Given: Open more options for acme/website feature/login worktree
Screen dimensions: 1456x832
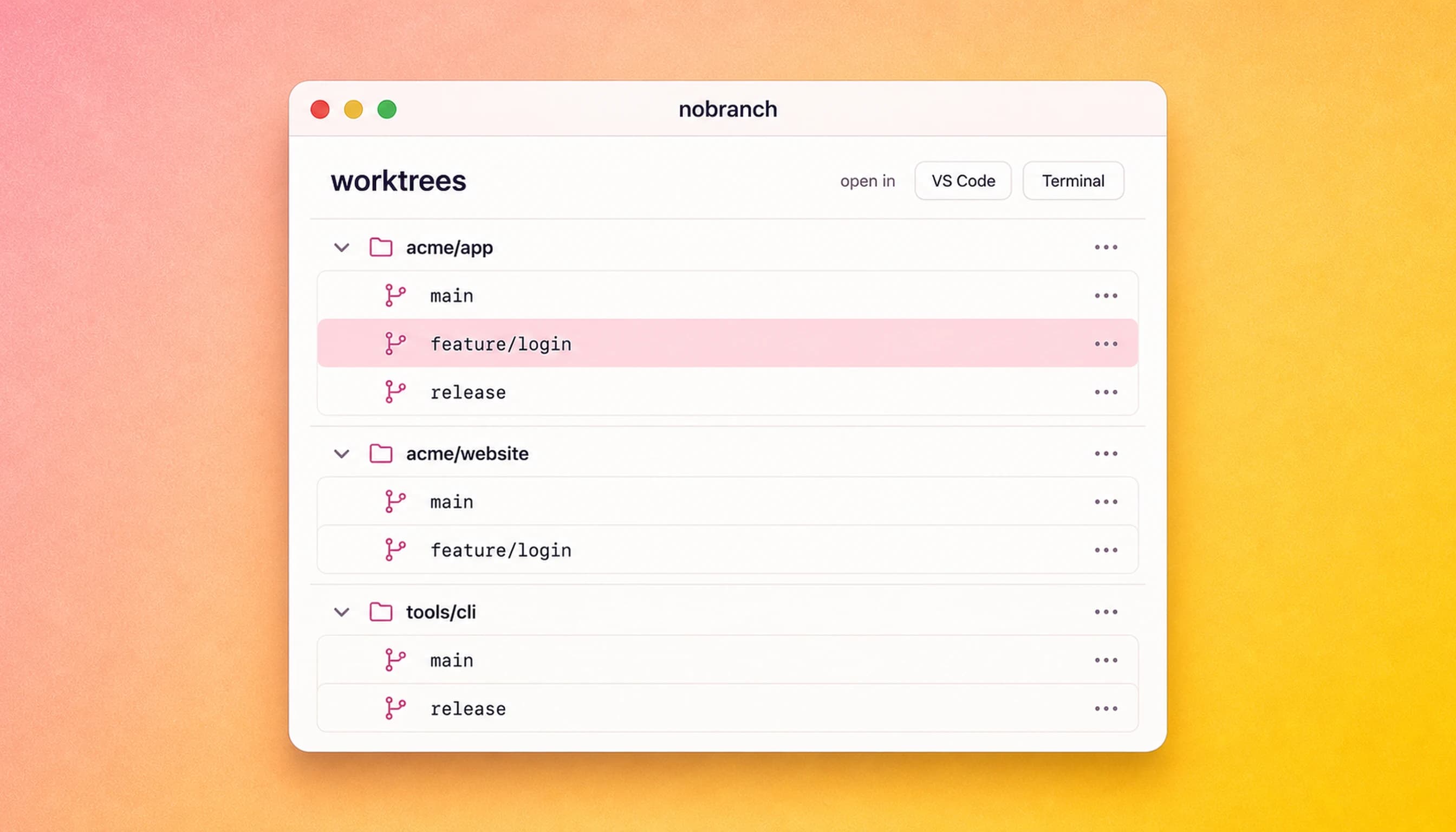Looking at the screenshot, I should click(x=1106, y=550).
